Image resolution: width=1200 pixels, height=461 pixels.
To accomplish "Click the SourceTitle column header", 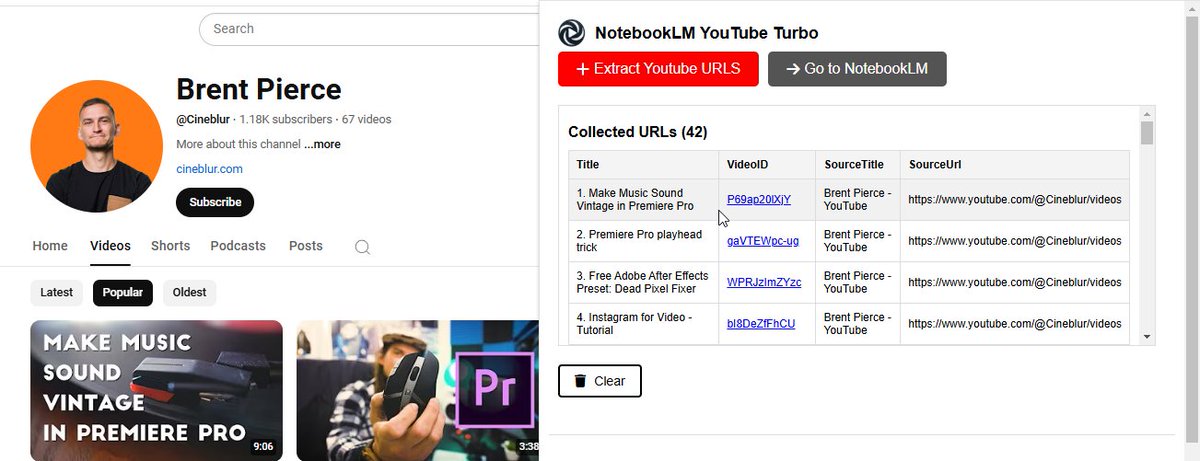I will (x=858, y=164).
